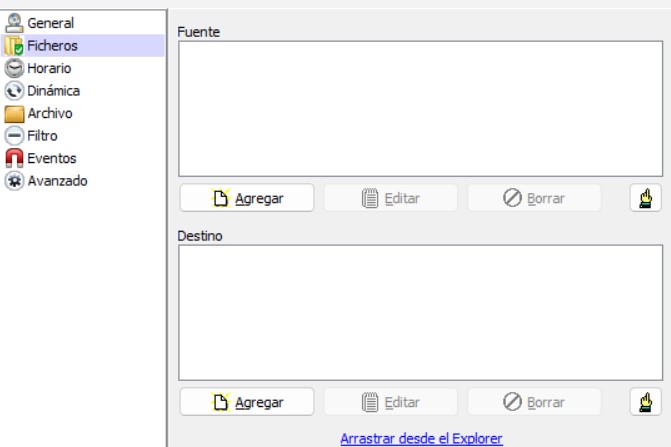Image resolution: width=671 pixels, height=447 pixels.
Task: Click Borrar under the Fuente list
Action: coord(534,198)
